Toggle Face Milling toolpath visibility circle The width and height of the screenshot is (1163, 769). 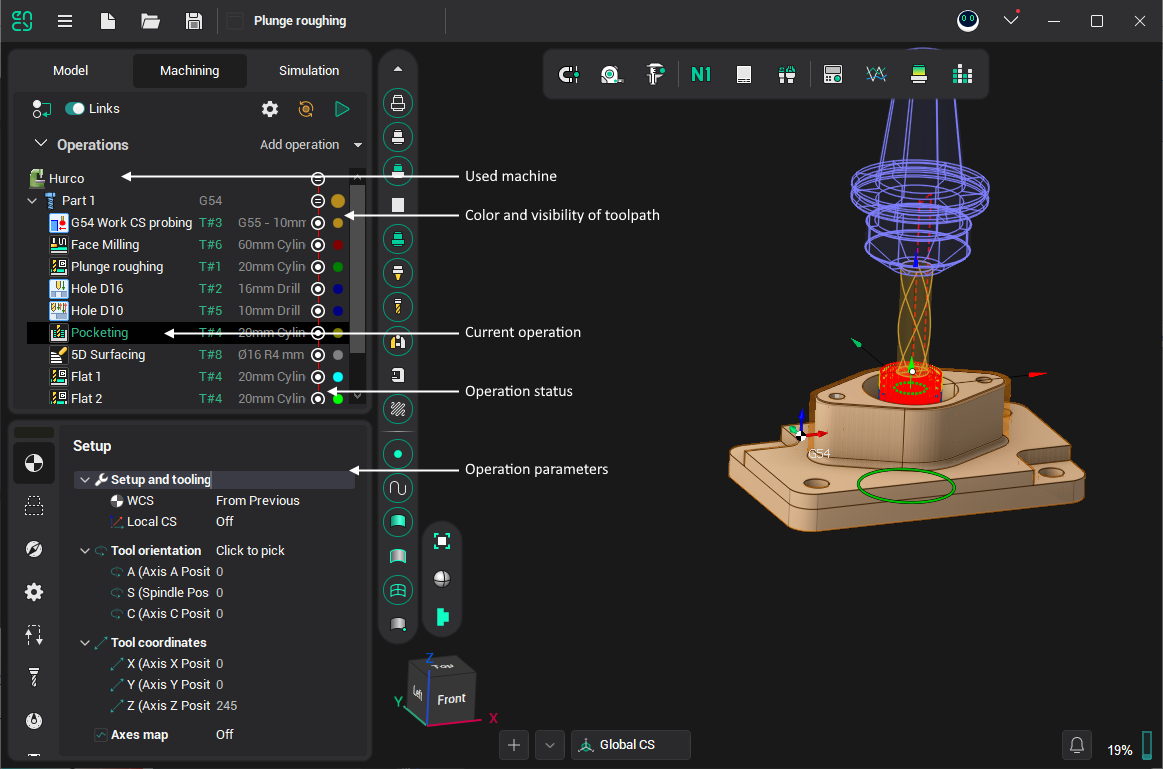[318, 245]
